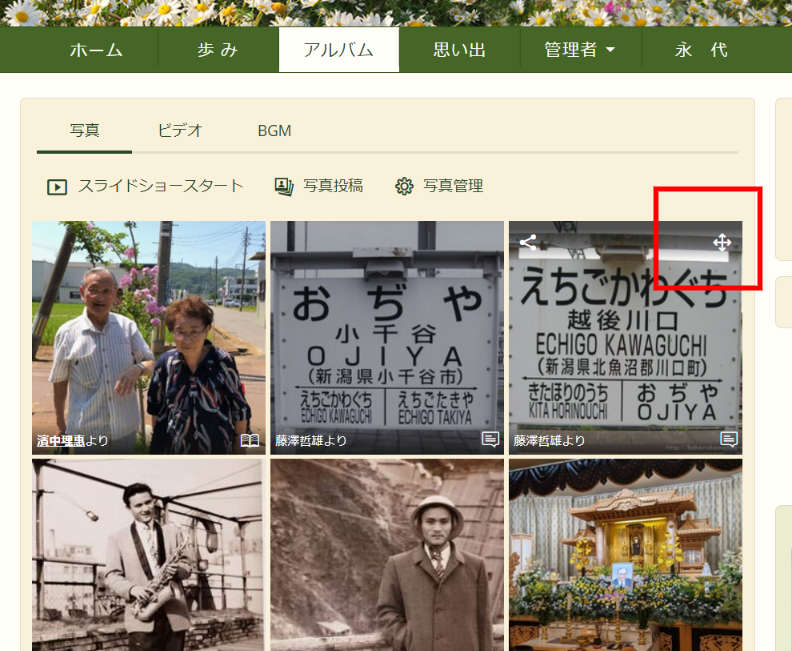
Task: Switch to the BGM tab
Action: click(274, 131)
